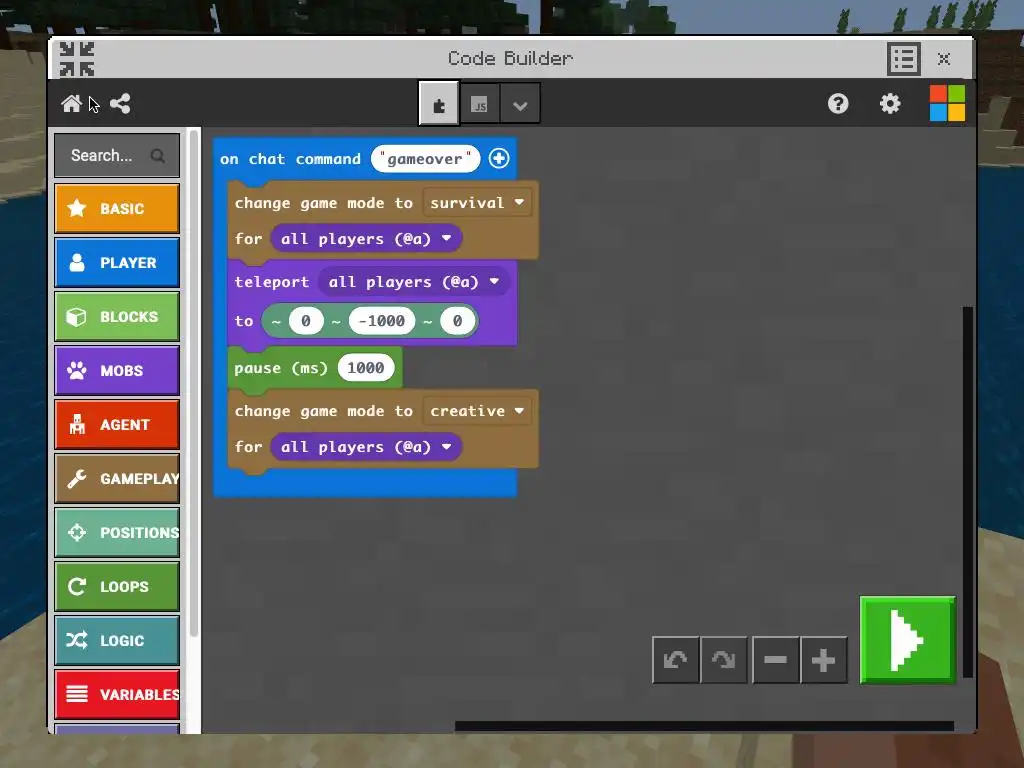The height and width of the screenshot is (768, 1024).
Task: Click the BLOCKS cube icon
Action: click(76, 317)
